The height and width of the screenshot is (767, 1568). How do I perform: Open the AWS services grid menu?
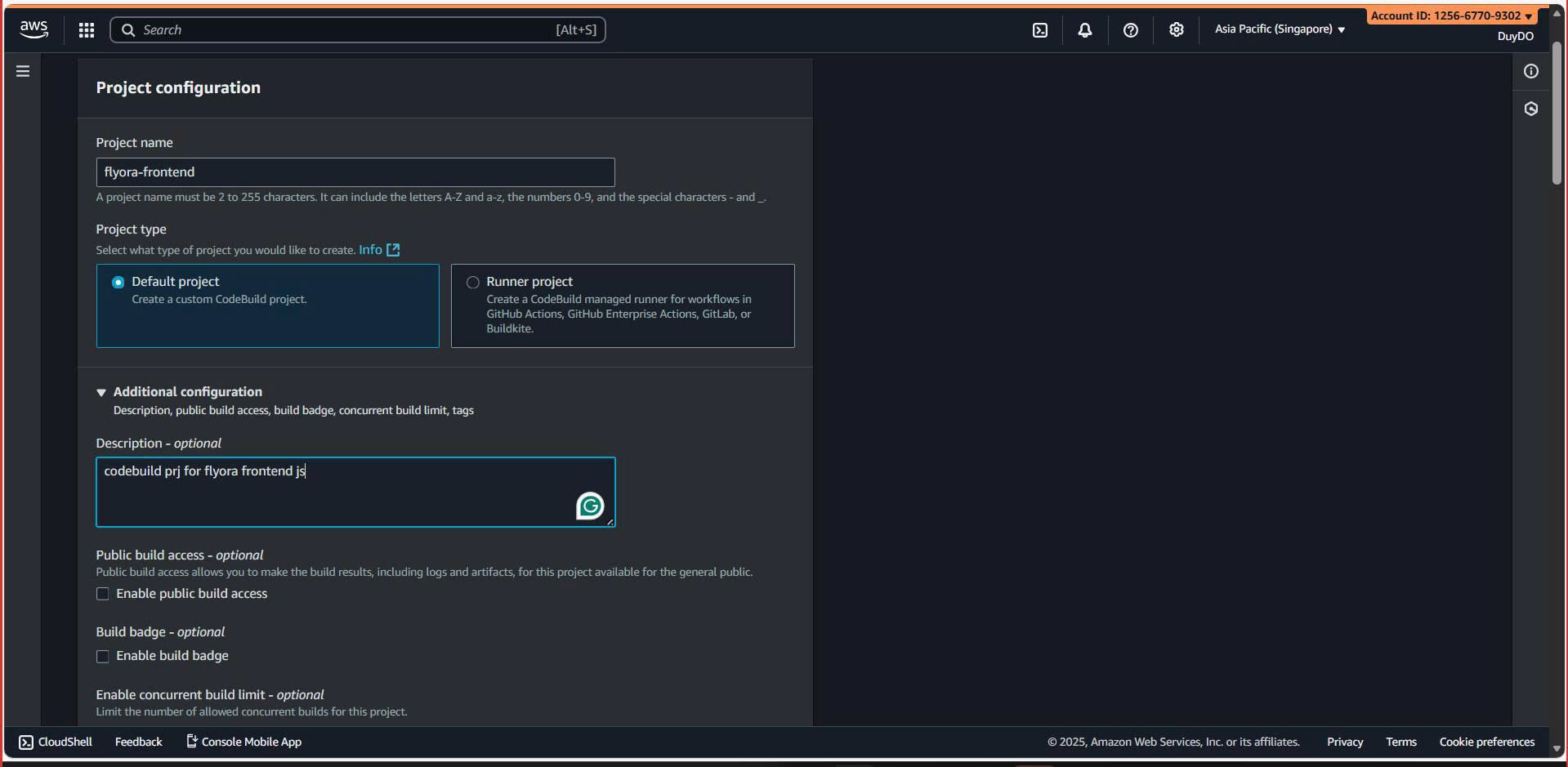(86, 29)
